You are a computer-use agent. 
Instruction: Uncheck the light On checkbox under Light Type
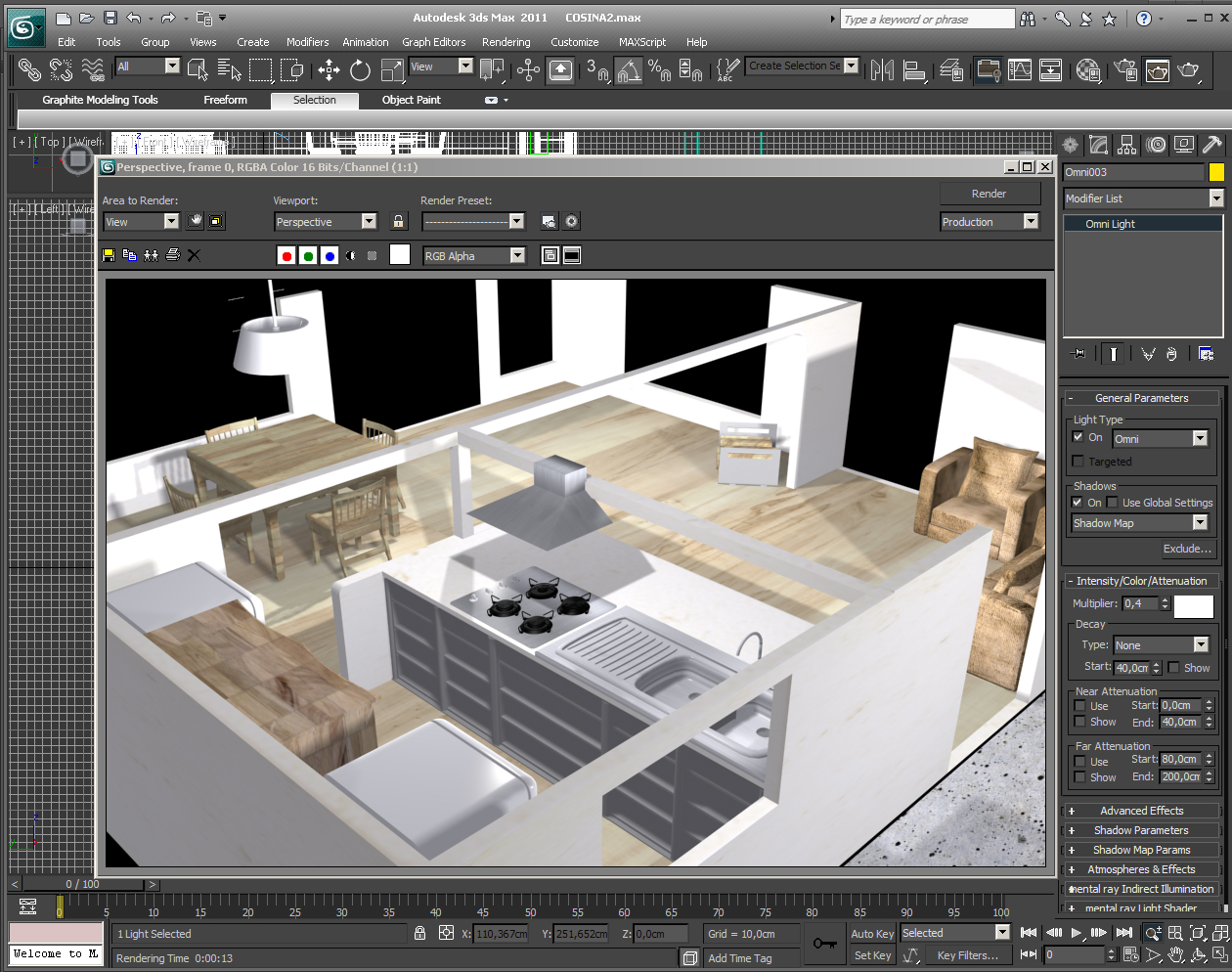pos(1078,437)
